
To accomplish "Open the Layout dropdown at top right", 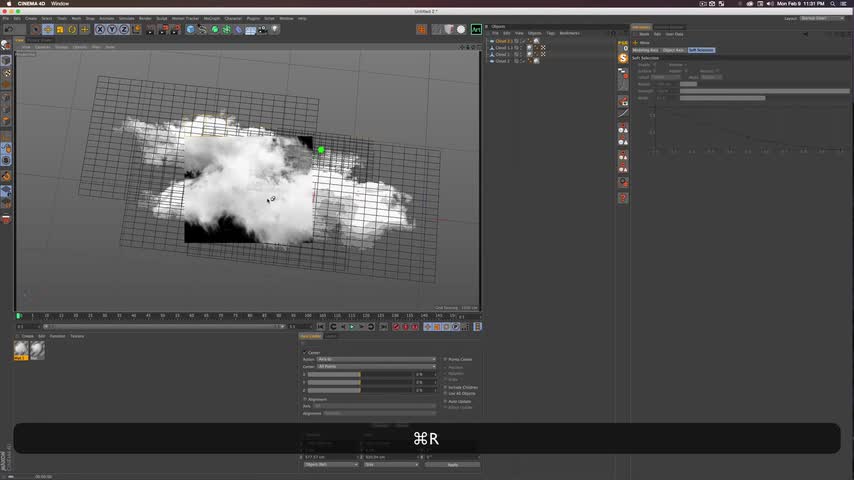I will (x=823, y=18).
